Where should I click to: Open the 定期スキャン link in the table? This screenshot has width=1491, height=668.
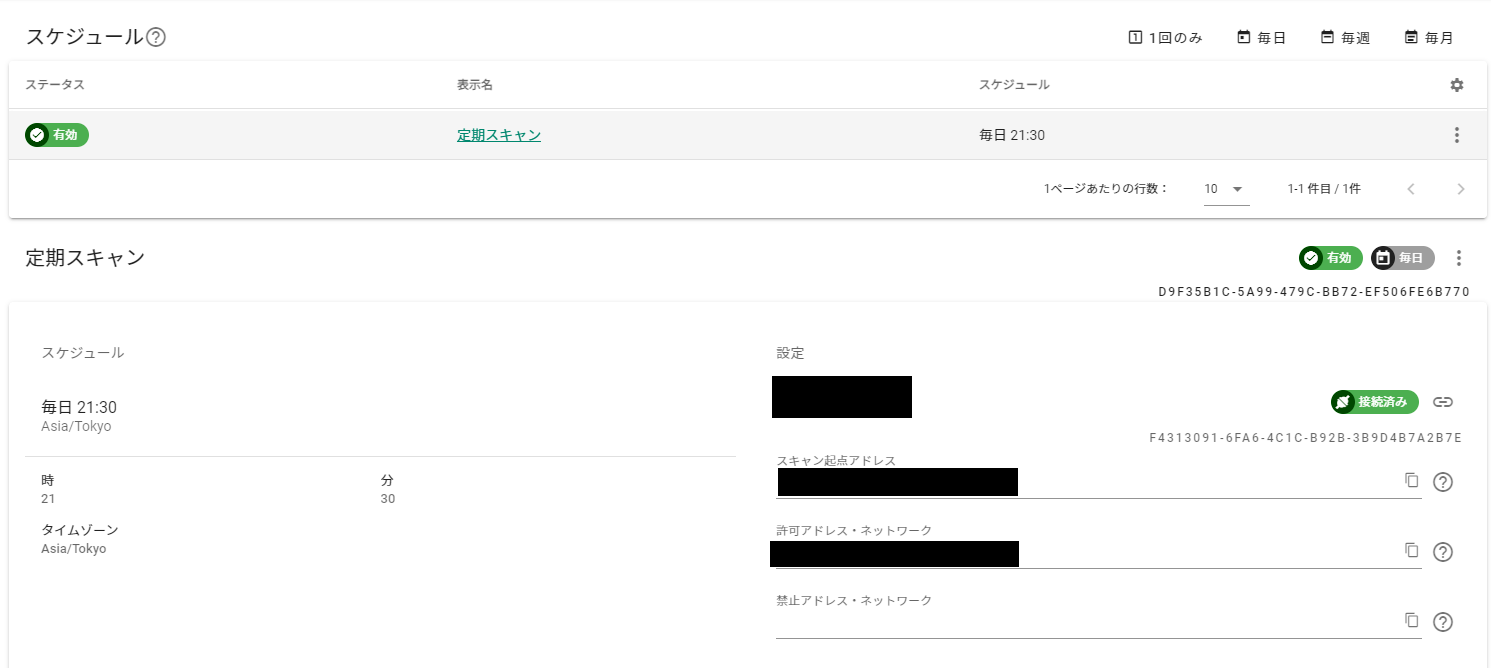tap(499, 135)
